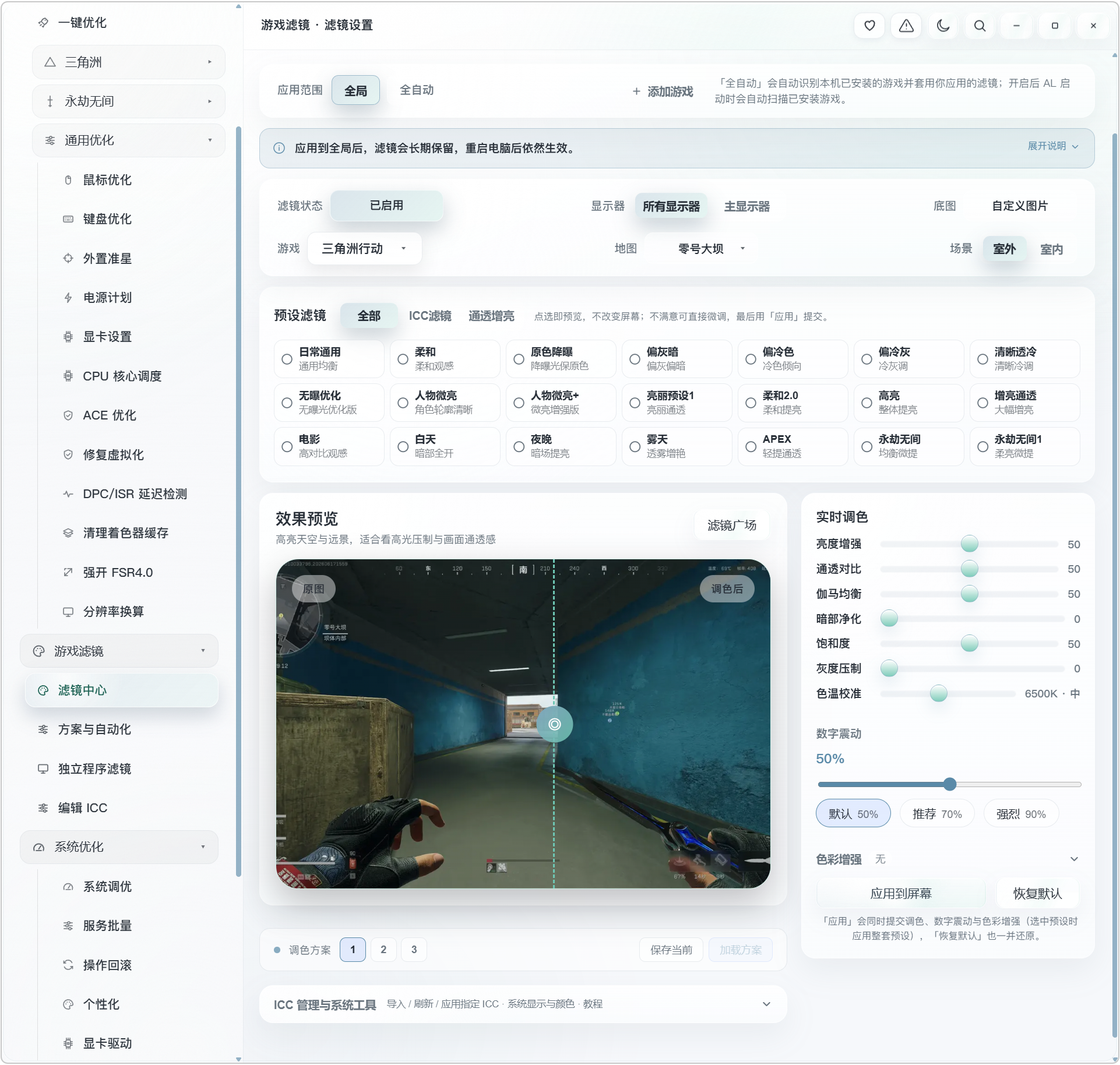1120x1065 pixels.
Task: Adjust the 色温校准 slider handle
Action: pyautogui.click(x=938, y=694)
